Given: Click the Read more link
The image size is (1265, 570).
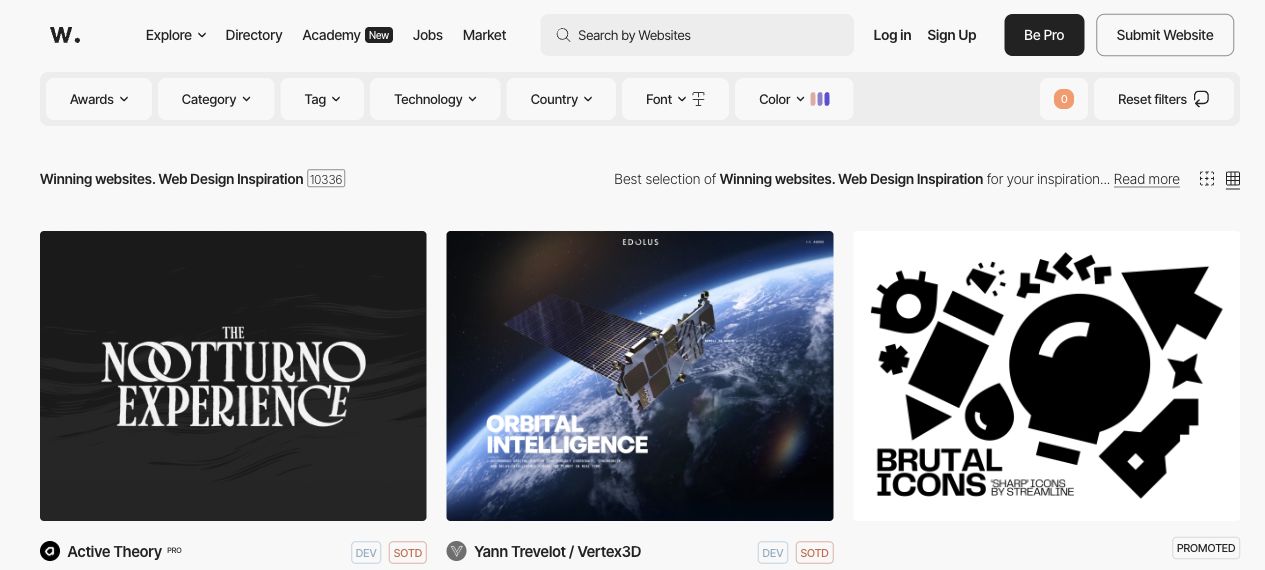Looking at the screenshot, I should tap(1146, 179).
